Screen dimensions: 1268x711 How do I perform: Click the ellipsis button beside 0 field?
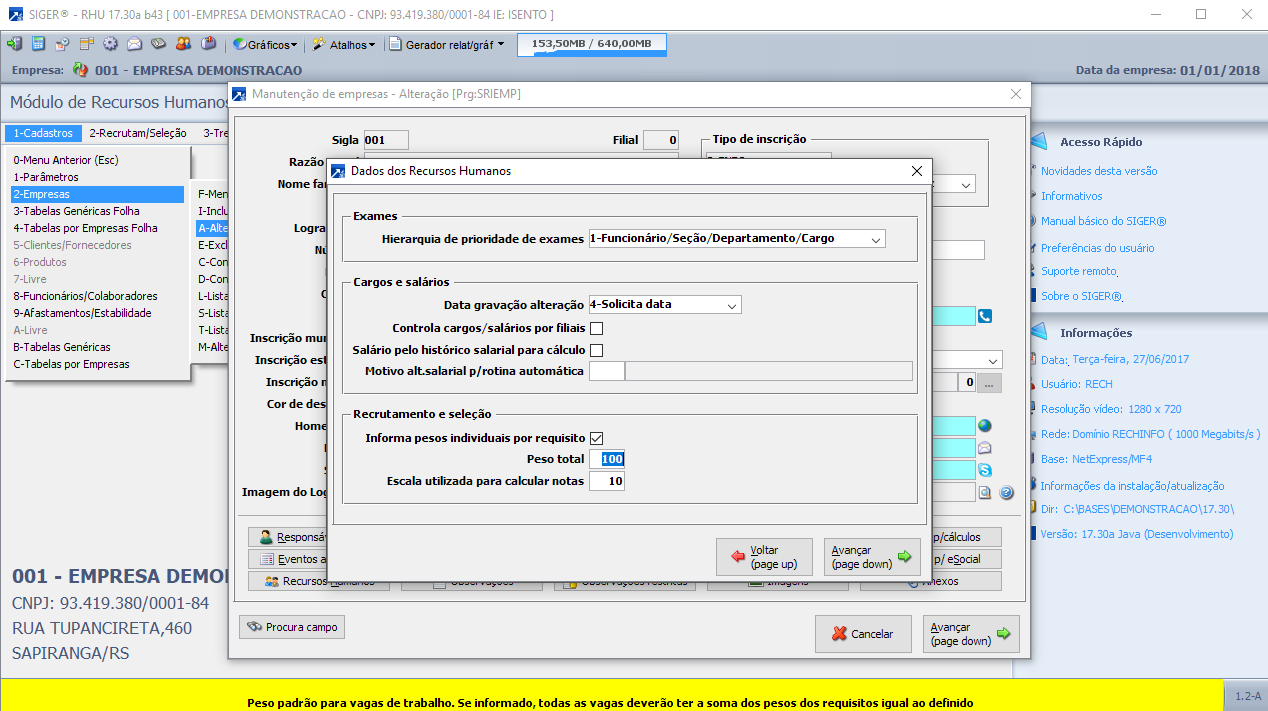tap(988, 382)
